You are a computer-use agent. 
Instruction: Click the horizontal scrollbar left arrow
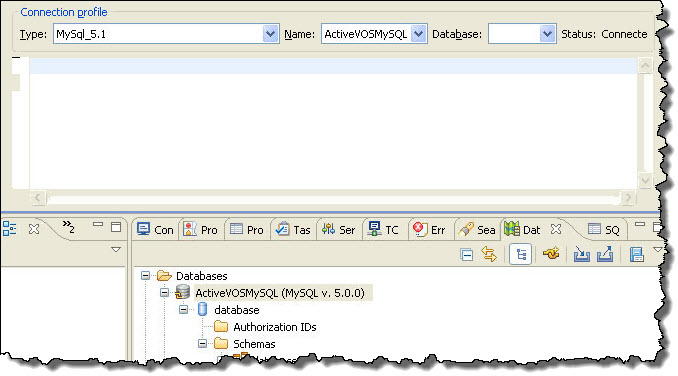38,198
